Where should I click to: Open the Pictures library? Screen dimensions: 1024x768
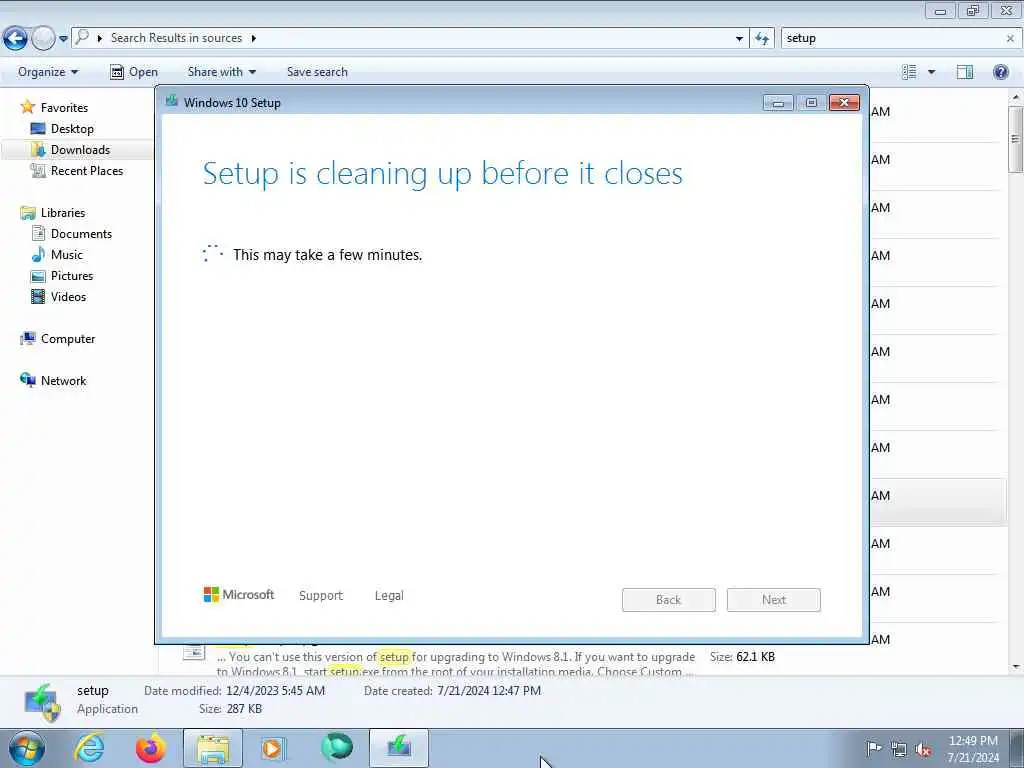pos(72,276)
